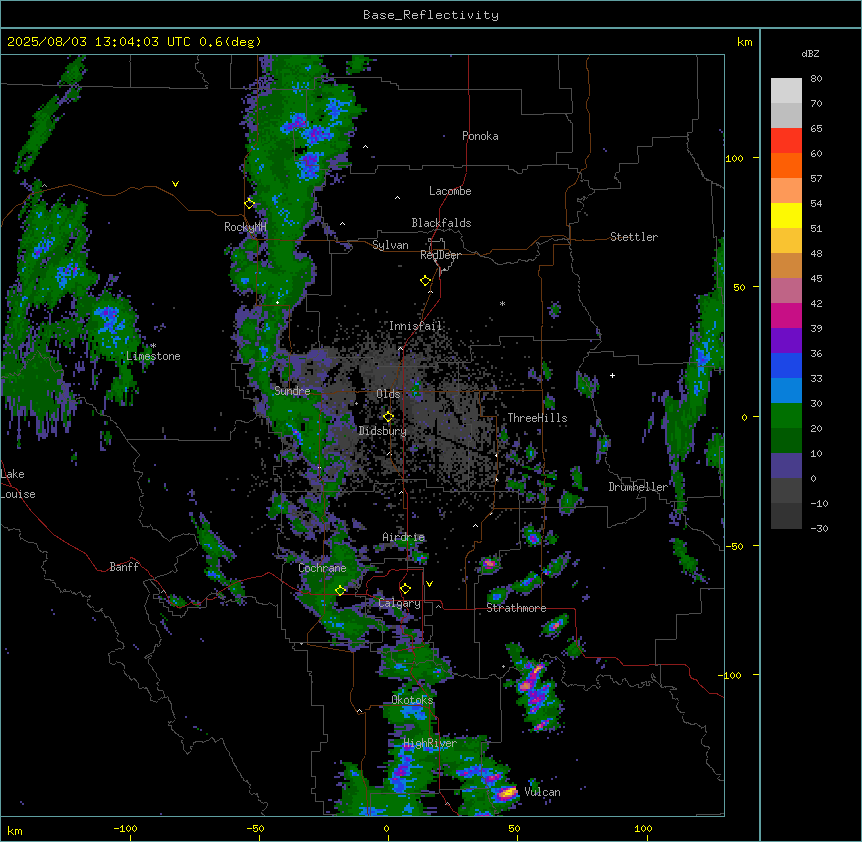Click the Lake Louise label at left edge
The height and width of the screenshot is (842, 862).
pyautogui.click(x=18, y=484)
